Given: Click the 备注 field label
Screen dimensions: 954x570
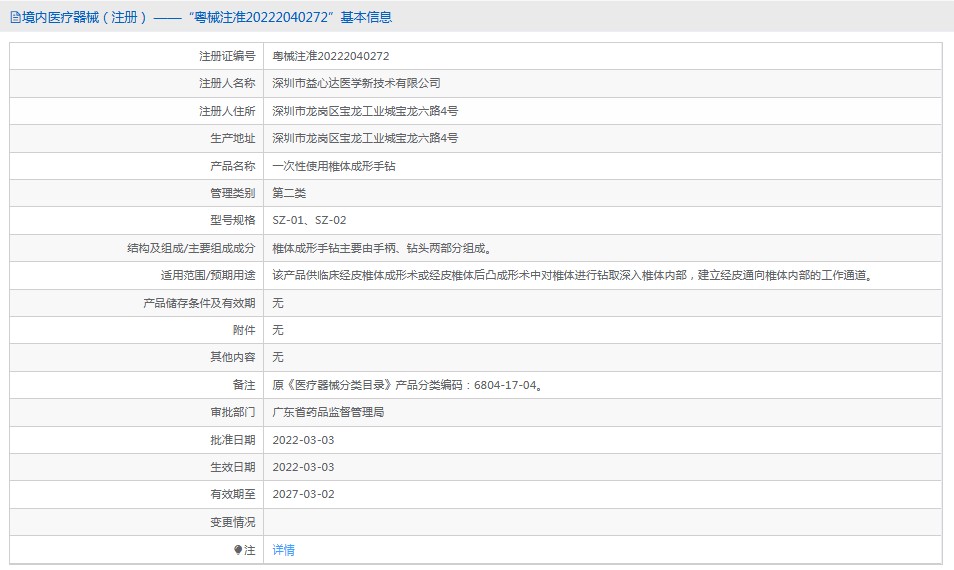Looking at the screenshot, I should point(244,385).
